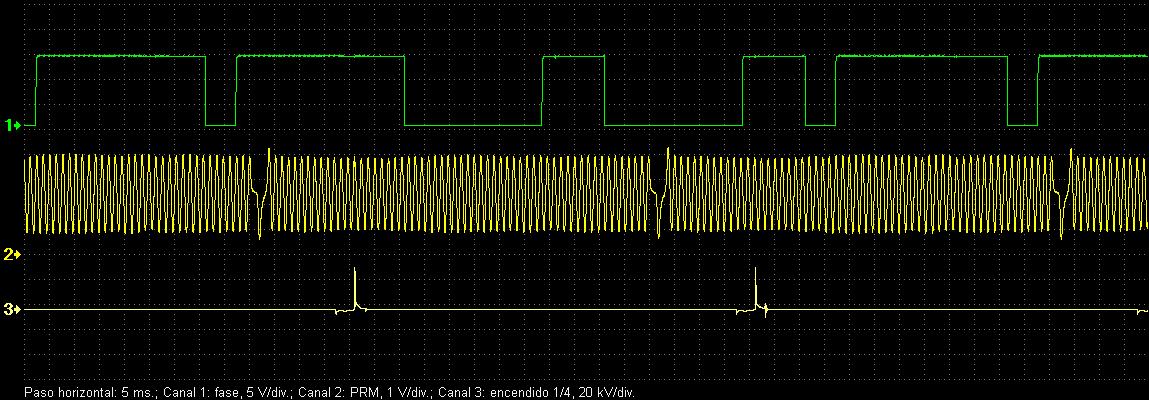This screenshot has width=1149, height=400.
Task: Click the second missing-tooth gap in yellow waveform
Action: coord(663,193)
